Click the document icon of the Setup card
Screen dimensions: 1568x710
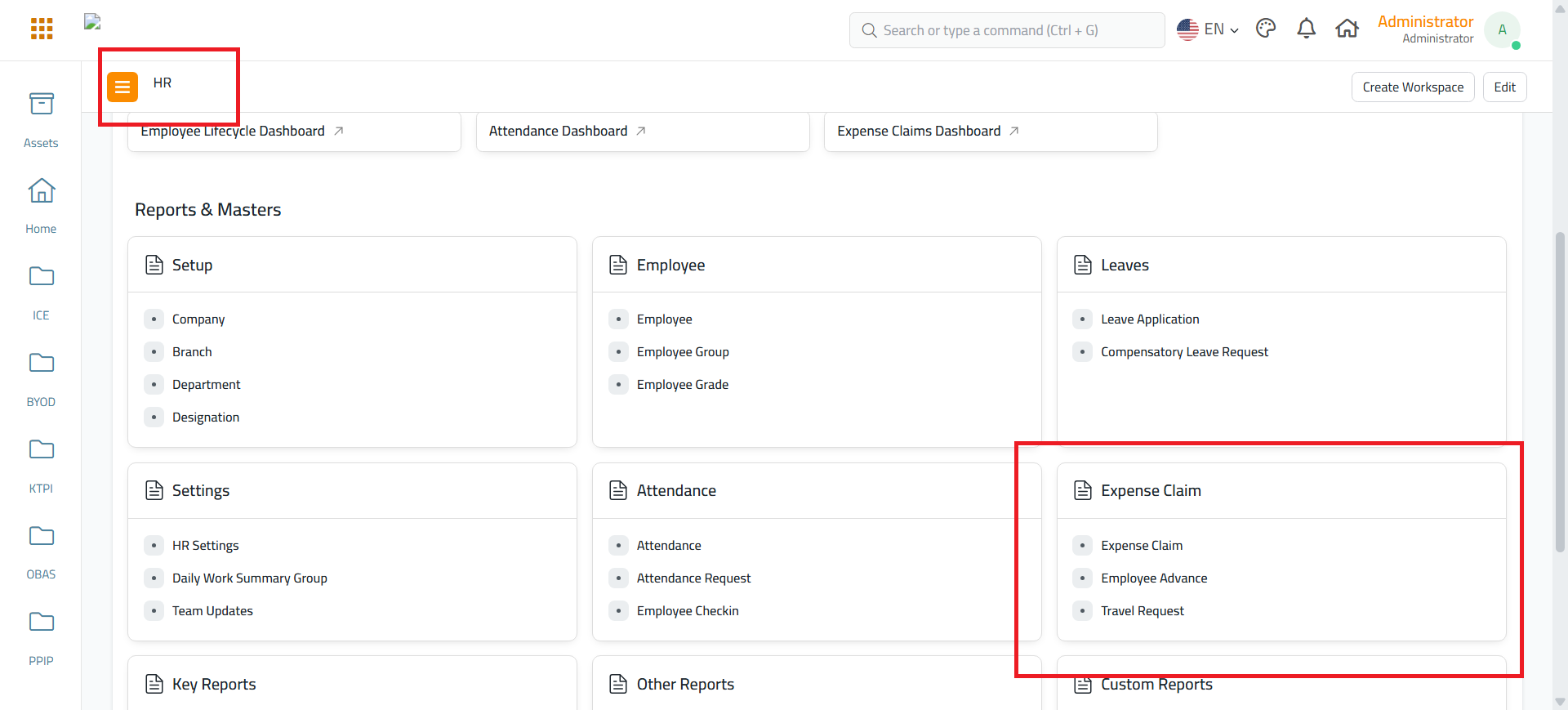pyautogui.click(x=154, y=265)
